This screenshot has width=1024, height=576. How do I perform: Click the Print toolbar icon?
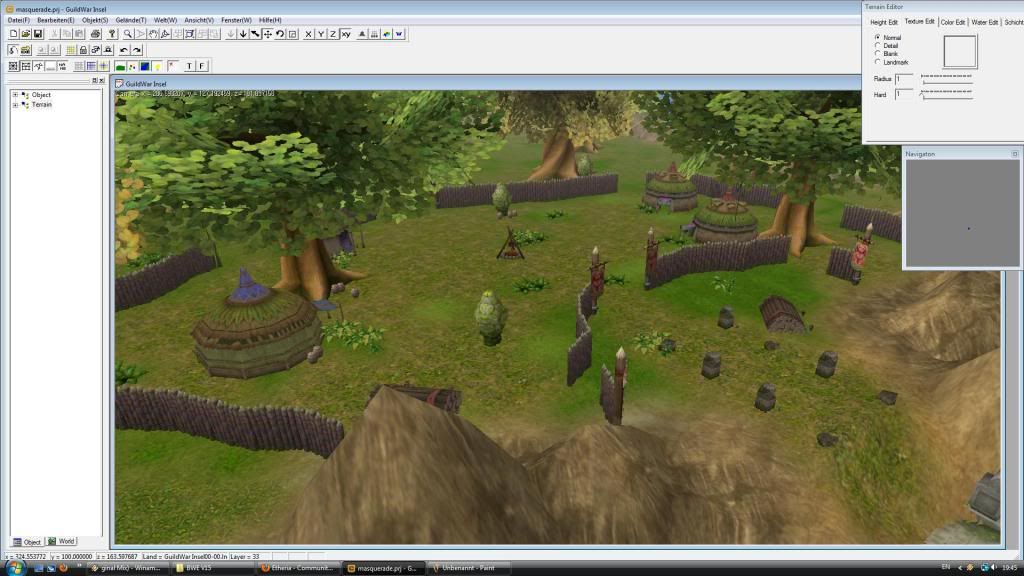pyautogui.click(x=95, y=34)
